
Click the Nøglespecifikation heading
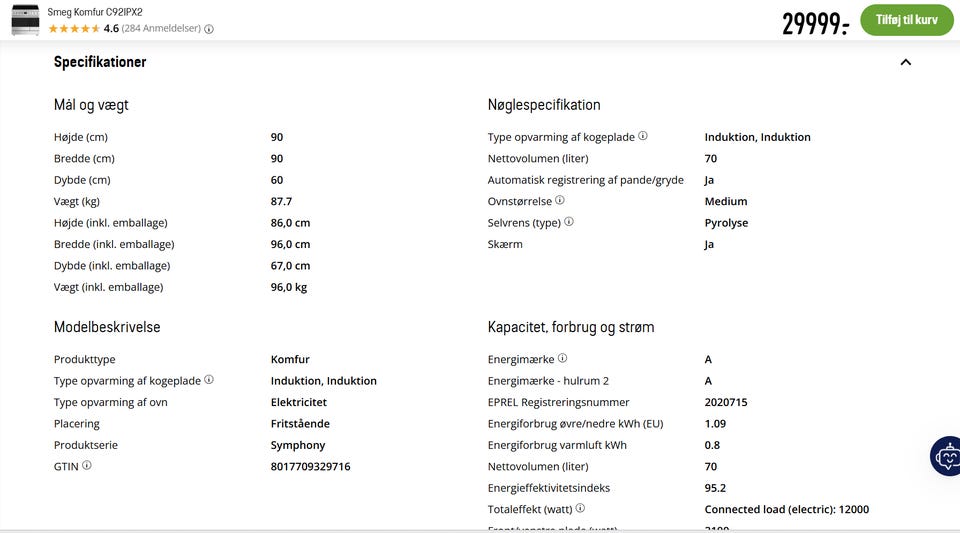[x=544, y=105]
